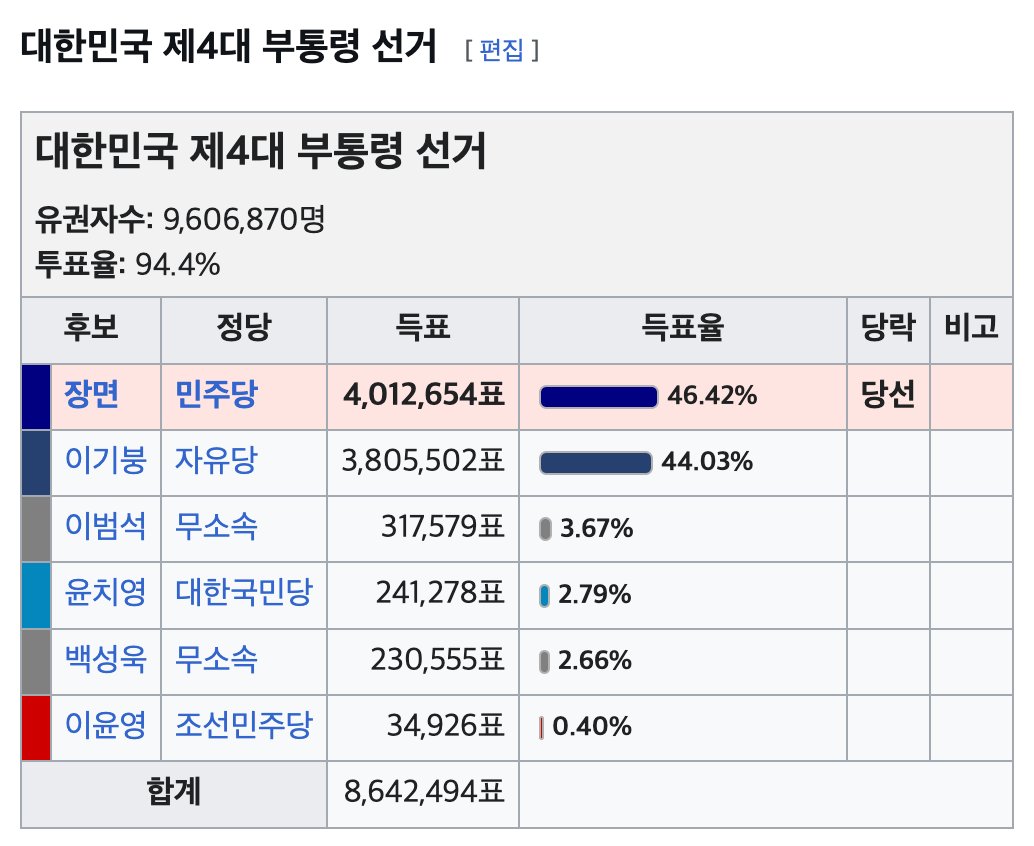The height and width of the screenshot is (846, 1034).
Task: Open the 조선민주당 party link
Action: click(x=243, y=726)
